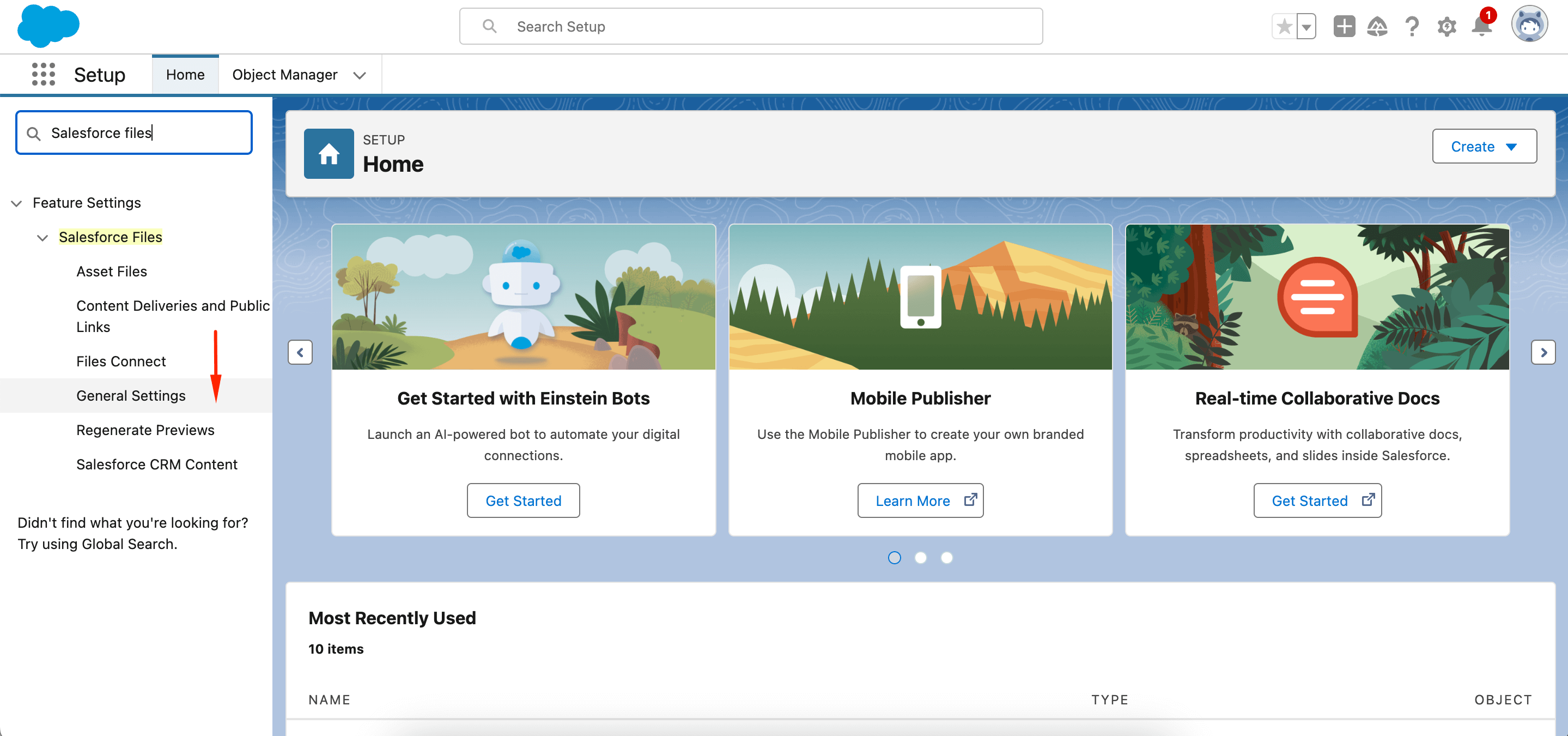Open Asset Files settings page
1568x736 pixels.
(112, 270)
